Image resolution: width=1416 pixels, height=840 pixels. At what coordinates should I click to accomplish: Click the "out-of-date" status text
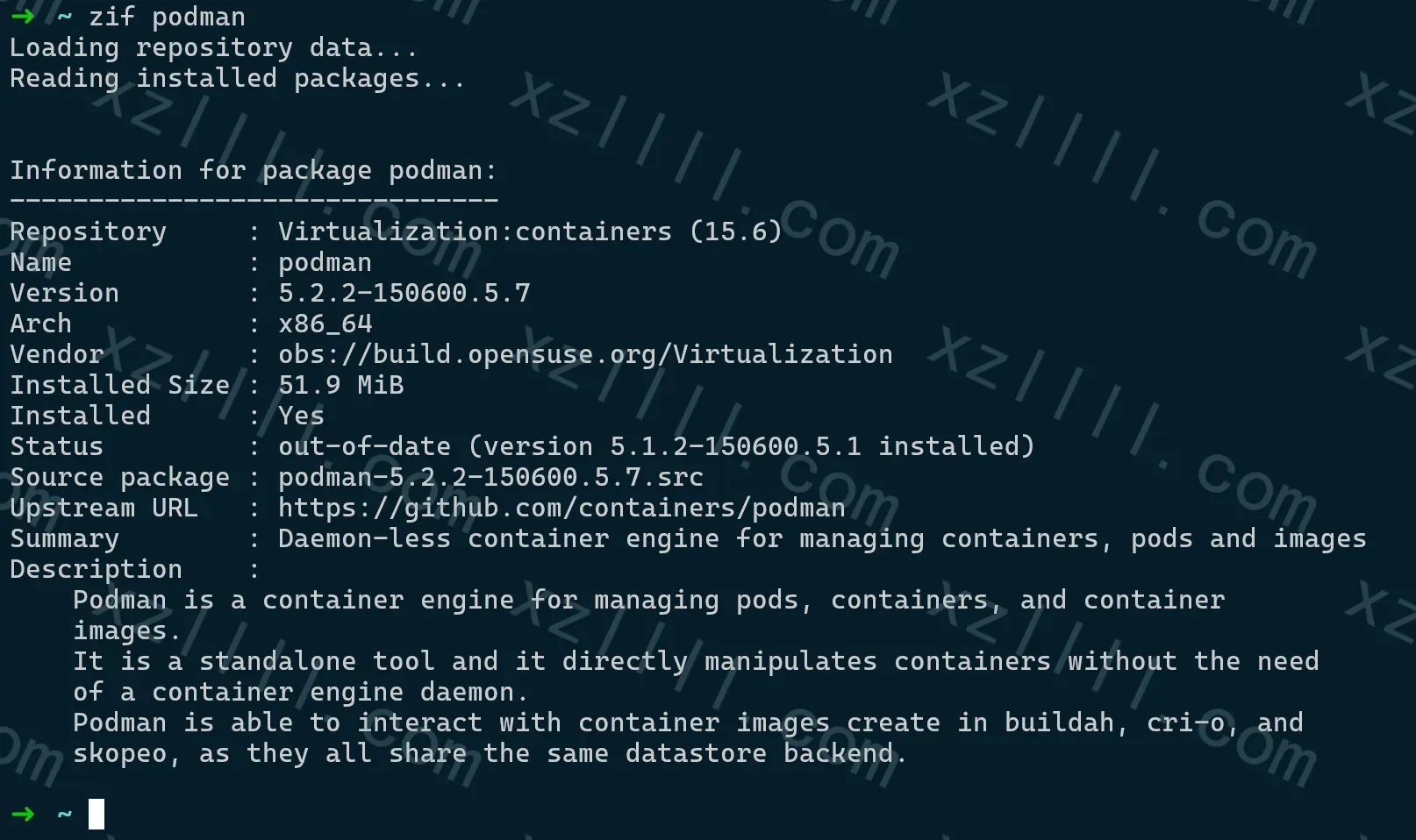click(x=364, y=447)
